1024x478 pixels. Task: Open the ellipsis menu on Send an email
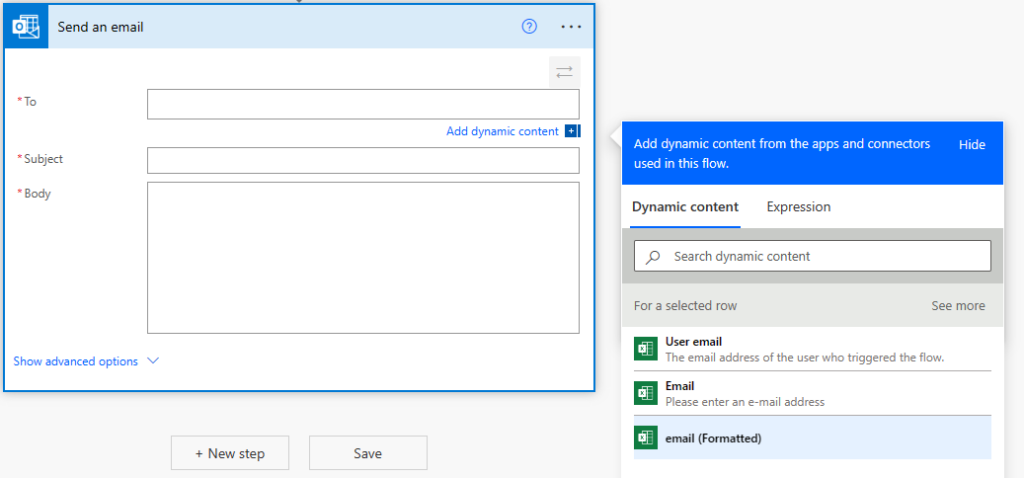571,27
